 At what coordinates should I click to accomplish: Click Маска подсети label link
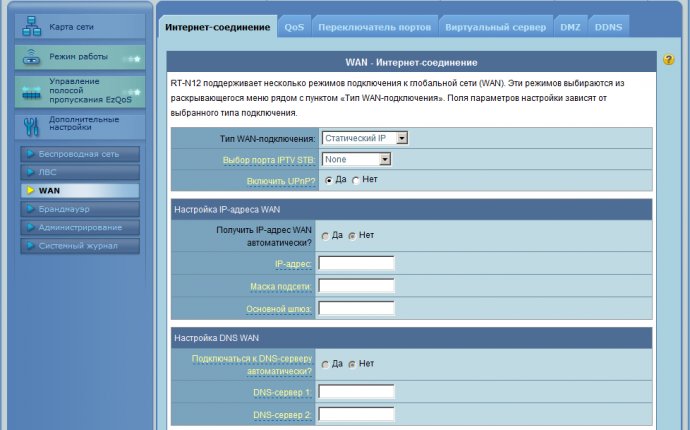(x=281, y=287)
